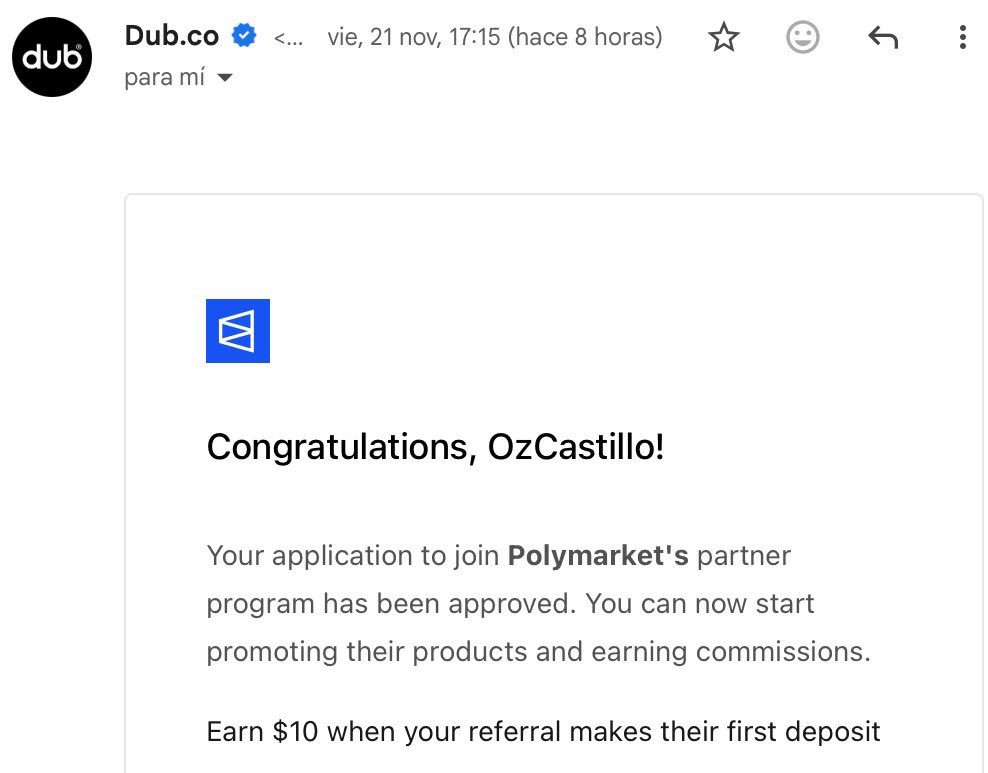
Task: Click the '(hace 8 horas)' relative time
Action: 585,38
